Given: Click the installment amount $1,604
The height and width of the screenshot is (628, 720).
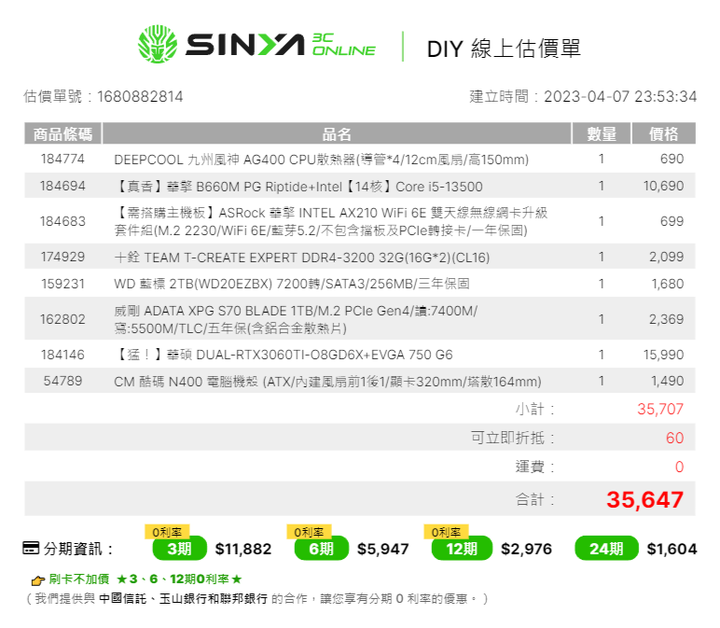Looking at the screenshot, I should (672, 549).
